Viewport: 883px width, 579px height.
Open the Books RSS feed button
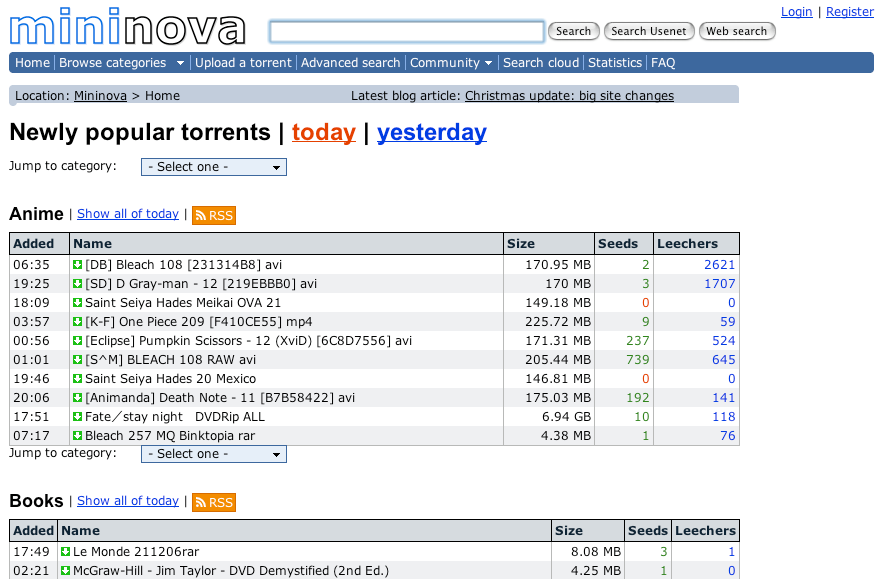point(214,502)
